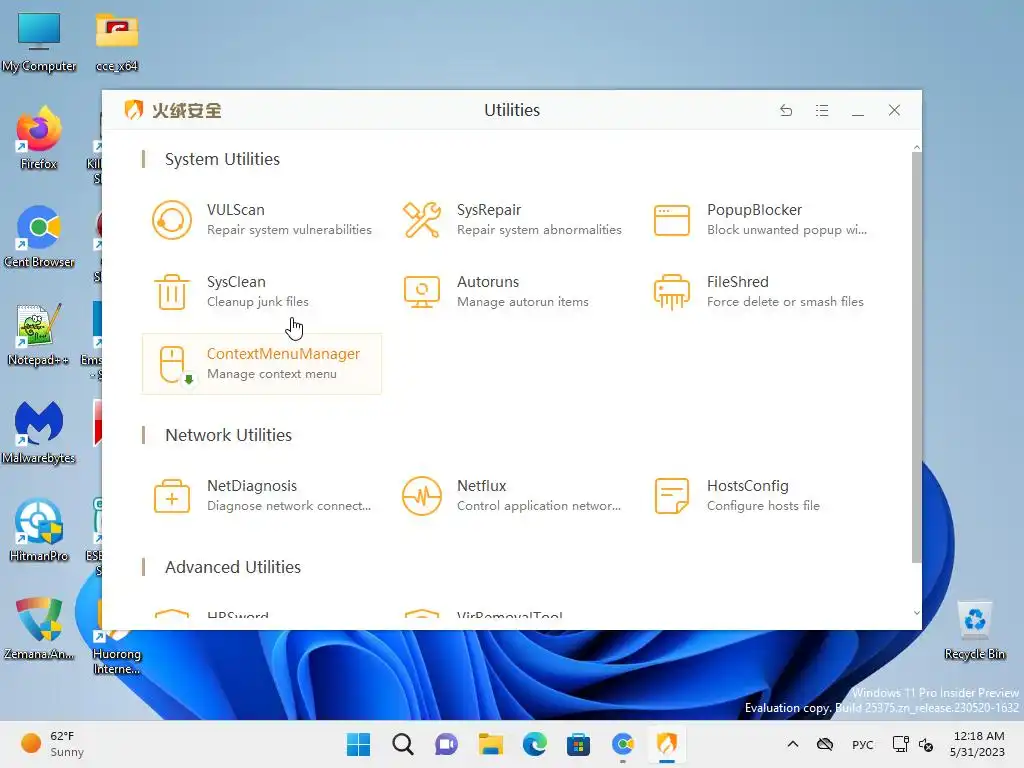This screenshot has width=1024, height=768.
Task: Minimize the Utilities window
Action: tap(858, 110)
